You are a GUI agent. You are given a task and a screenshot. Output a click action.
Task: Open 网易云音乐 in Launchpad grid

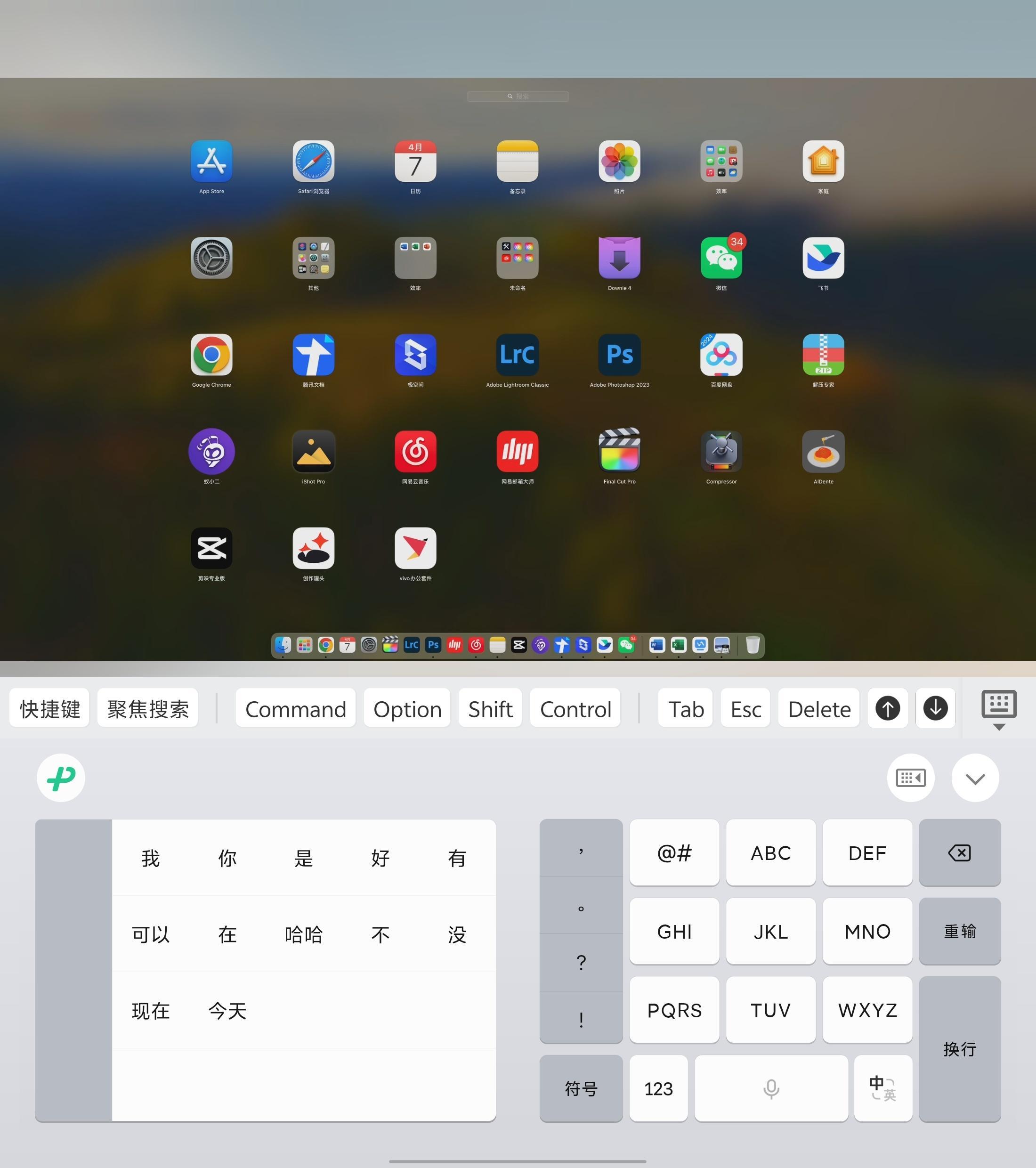pos(415,451)
